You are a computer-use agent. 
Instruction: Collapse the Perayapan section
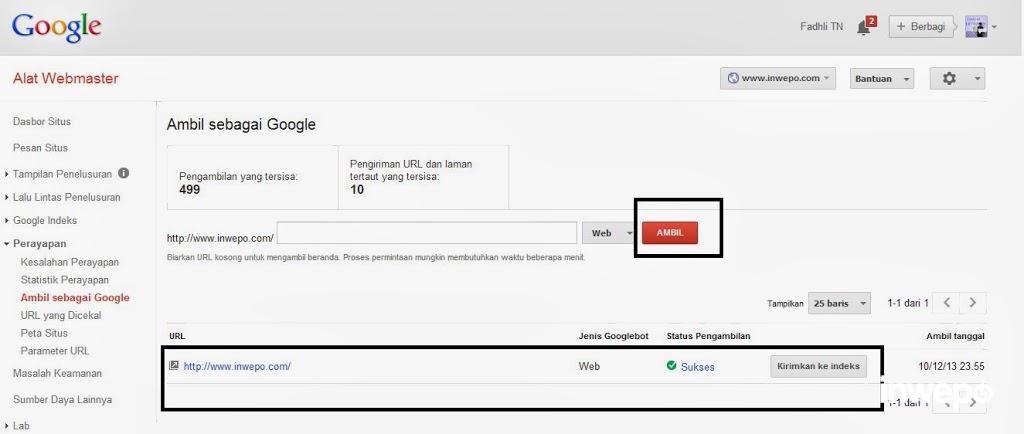coord(39,243)
